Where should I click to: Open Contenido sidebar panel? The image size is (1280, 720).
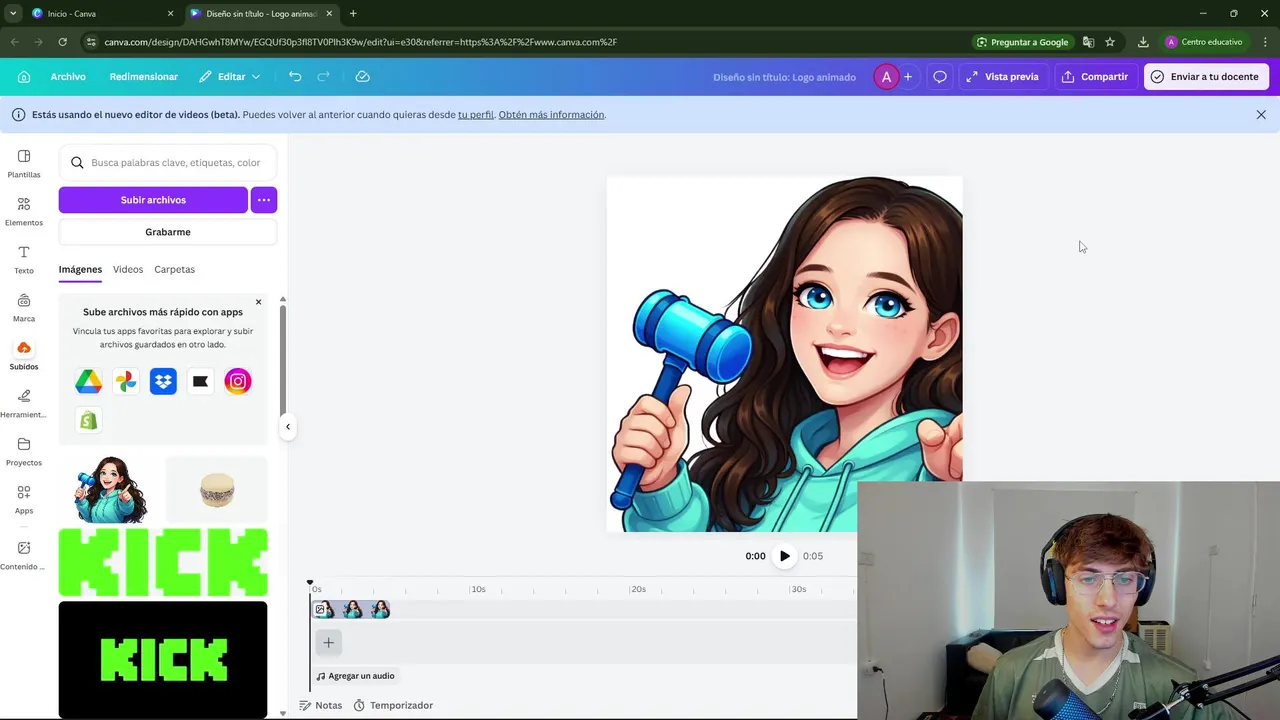pos(24,555)
